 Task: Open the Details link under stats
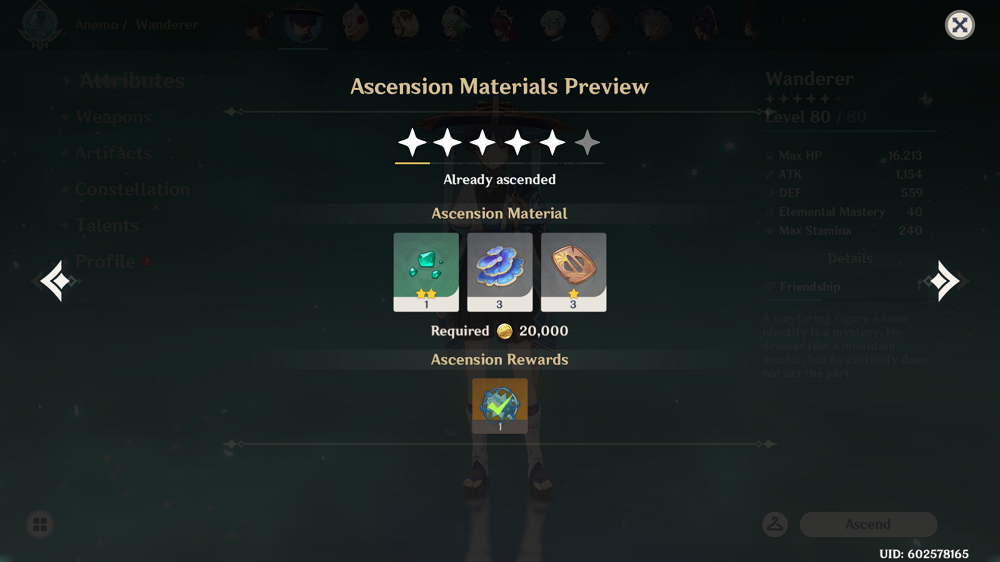pyautogui.click(x=849, y=258)
